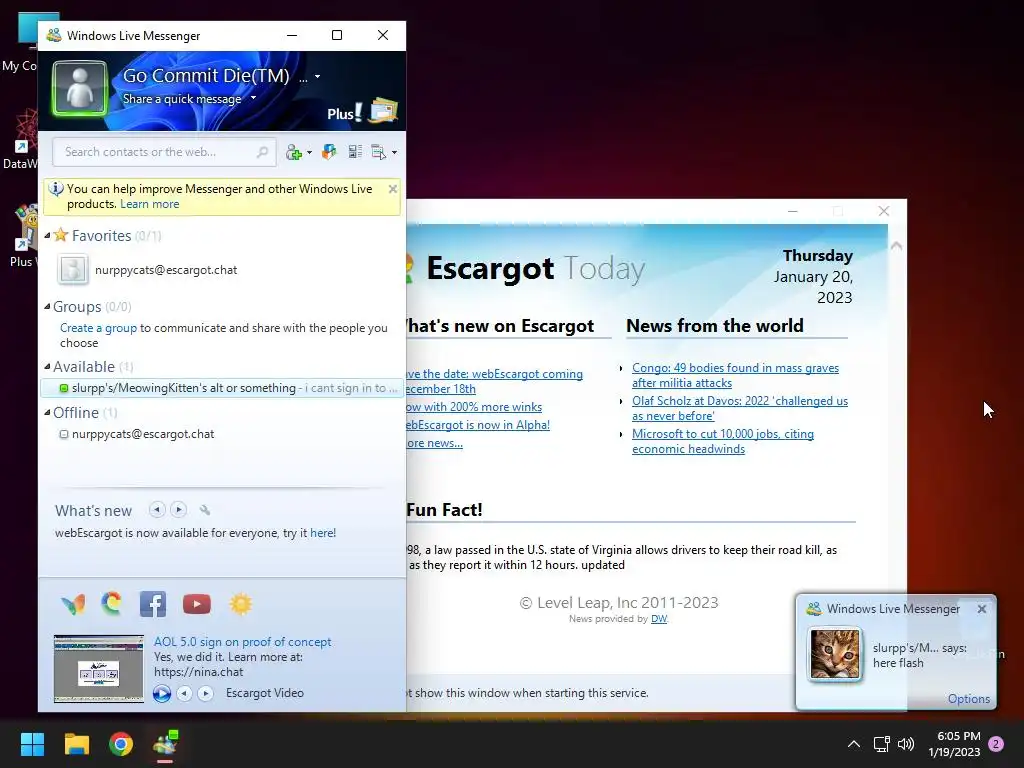Open Congo 49 bodies found news link
Viewport: 1024px width, 768px height.
pyautogui.click(x=735, y=376)
